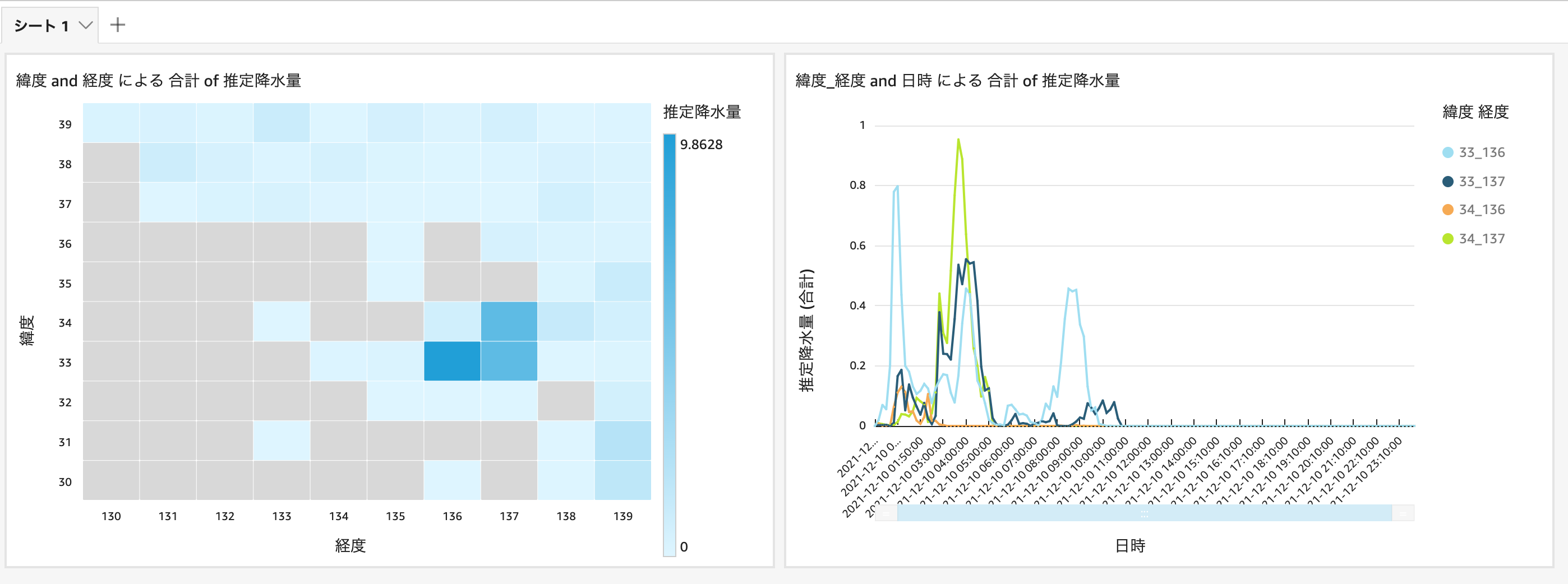Image resolution: width=1568 pixels, height=584 pixels.
Task: Click the 34_137 legend label text
Action: tap(1482, 238)
